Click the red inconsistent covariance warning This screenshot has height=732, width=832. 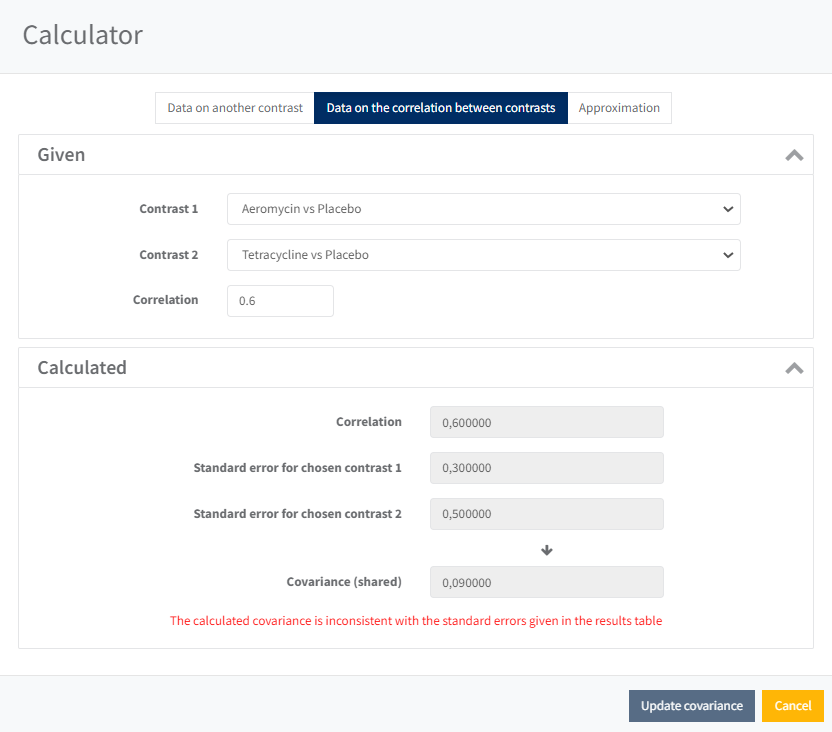point(416,621)
